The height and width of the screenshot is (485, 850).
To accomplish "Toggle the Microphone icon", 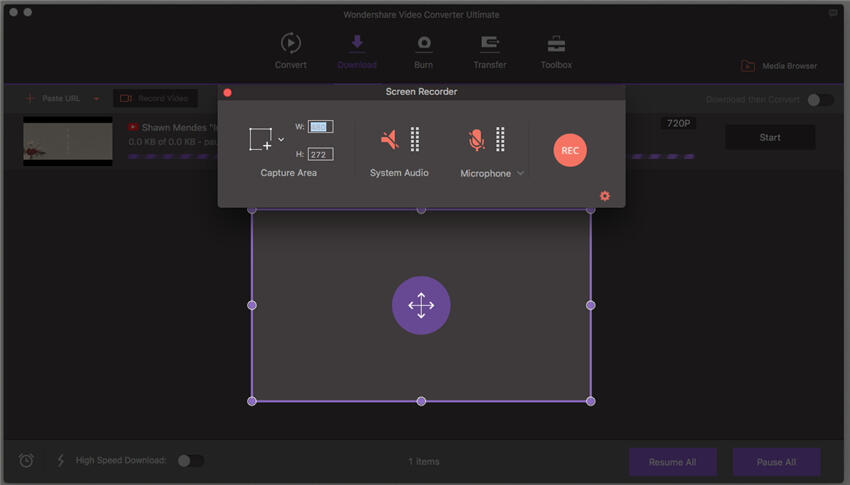I will click(476, 140).
